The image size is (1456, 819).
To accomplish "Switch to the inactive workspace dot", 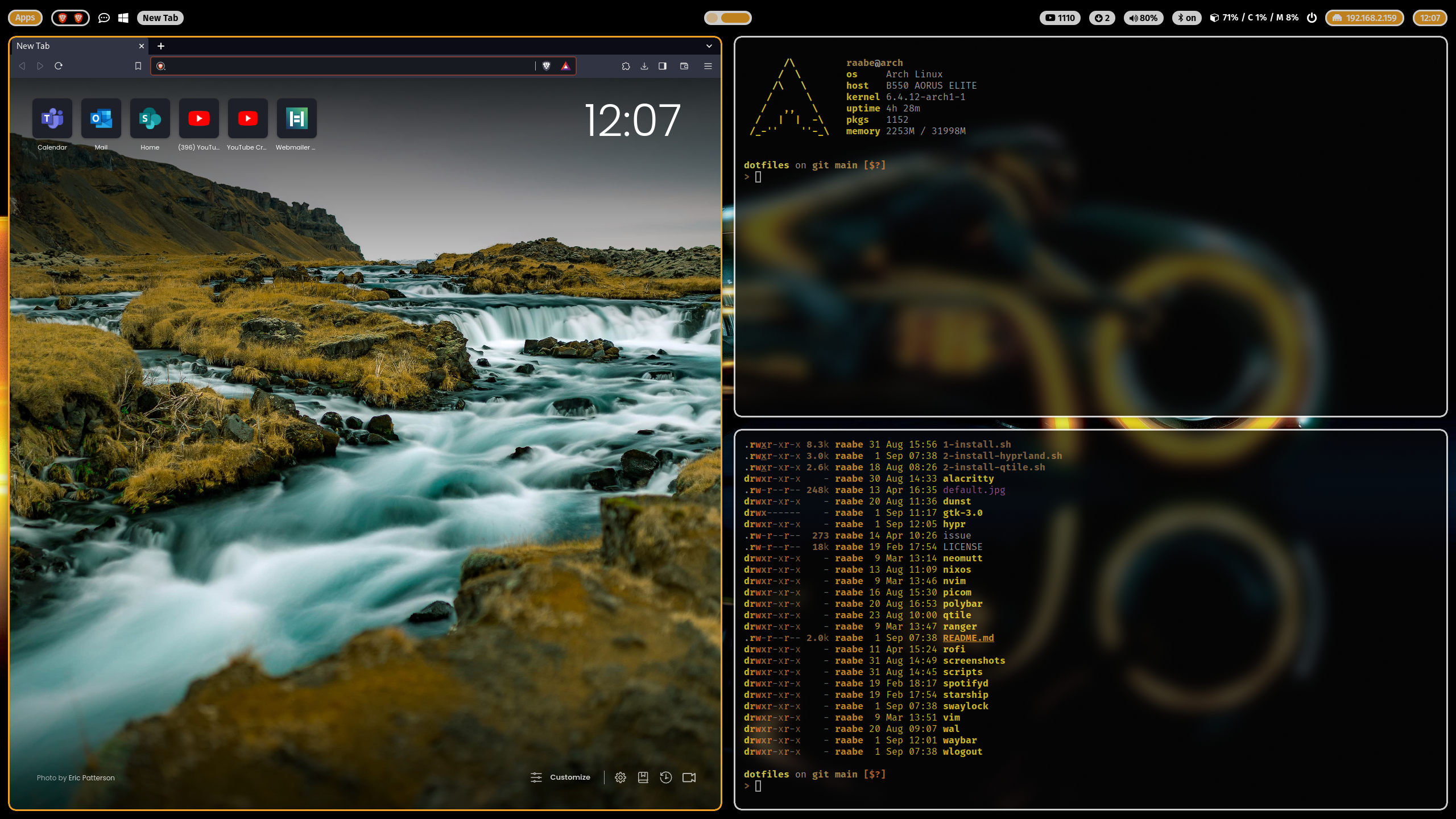I will click(x=712, y=18).
